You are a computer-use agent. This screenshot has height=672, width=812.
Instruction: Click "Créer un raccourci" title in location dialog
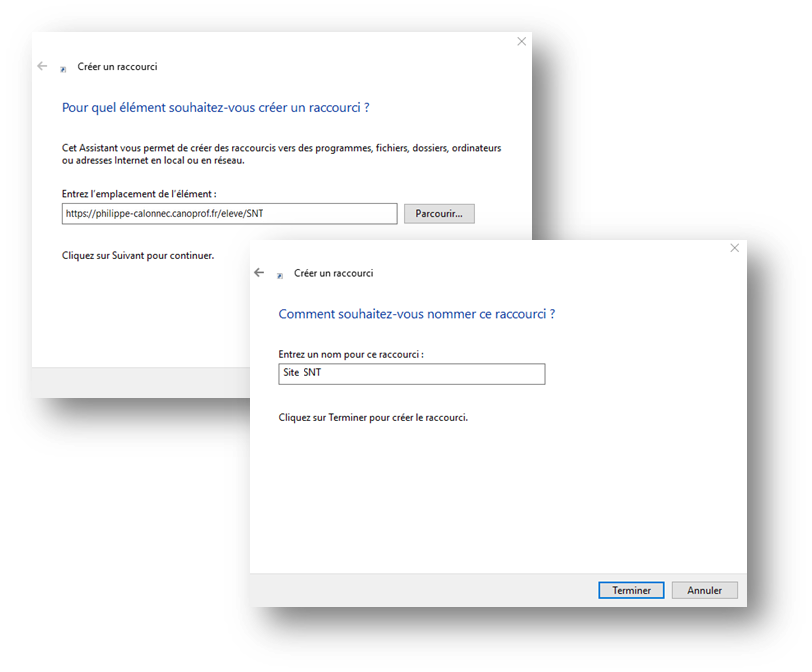click(117, 67)
